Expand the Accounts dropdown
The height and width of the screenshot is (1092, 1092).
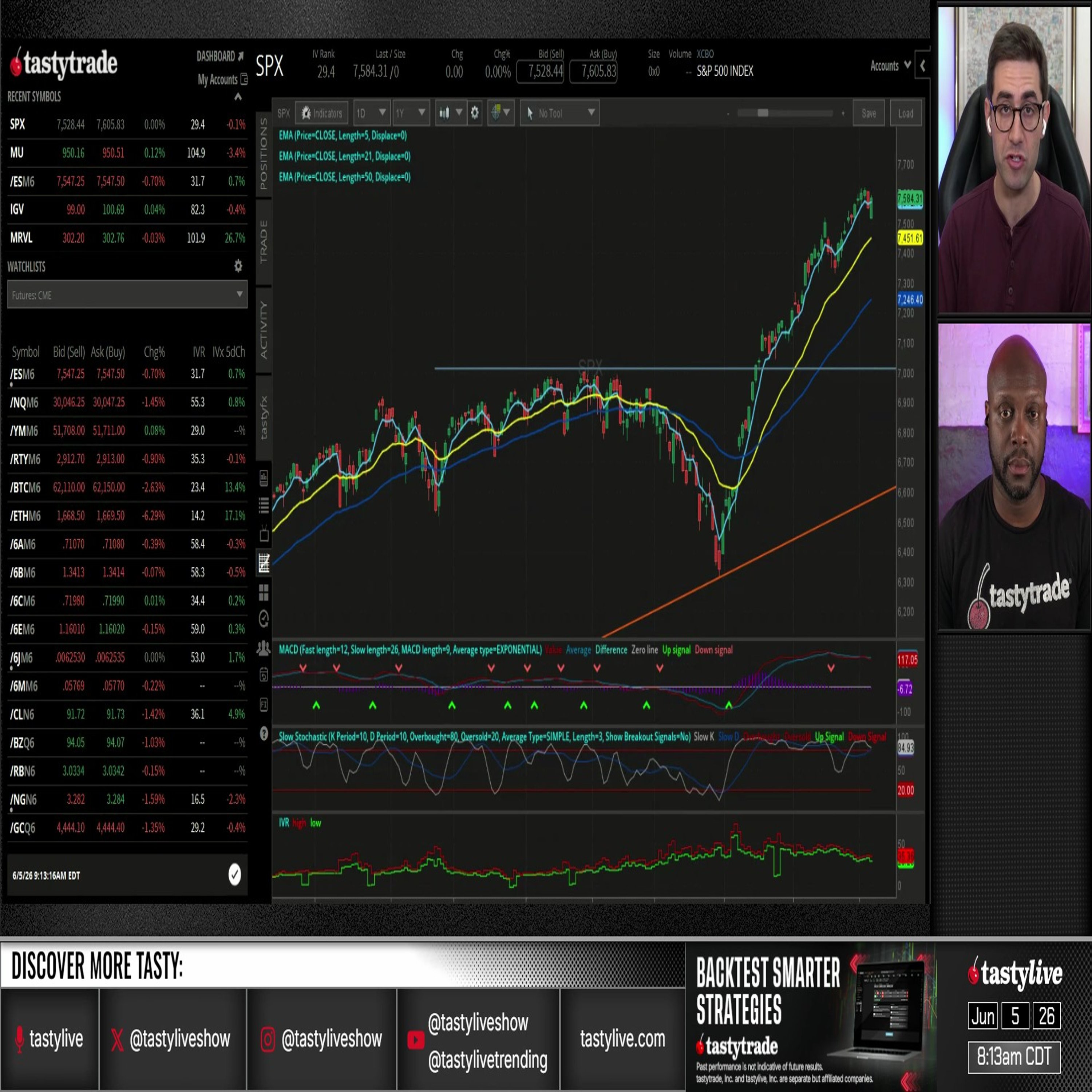pos(890,66)
